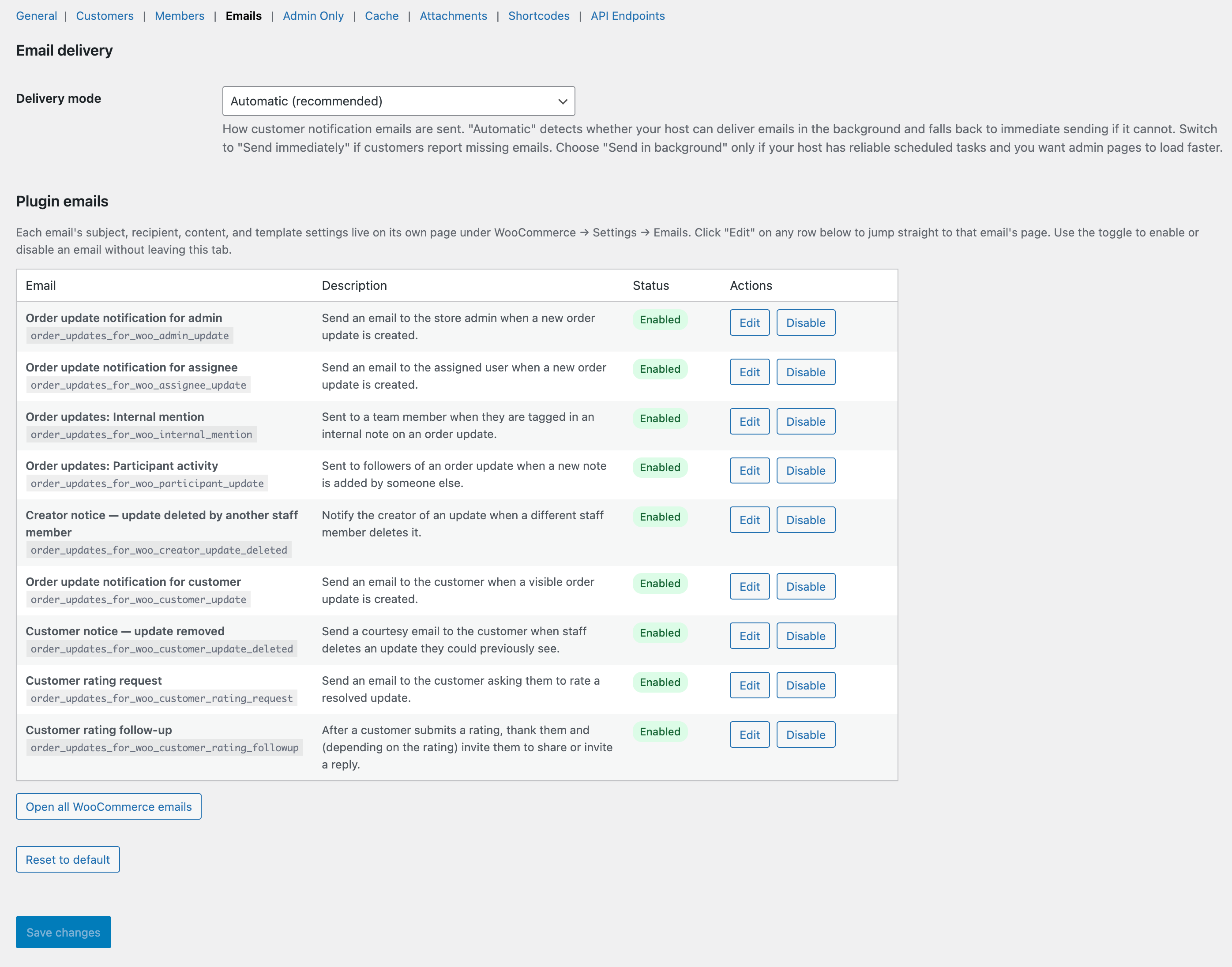The width and height of the screenshot is (1232, 967).
Task: Click the Description column header
Action: [354, 285]
